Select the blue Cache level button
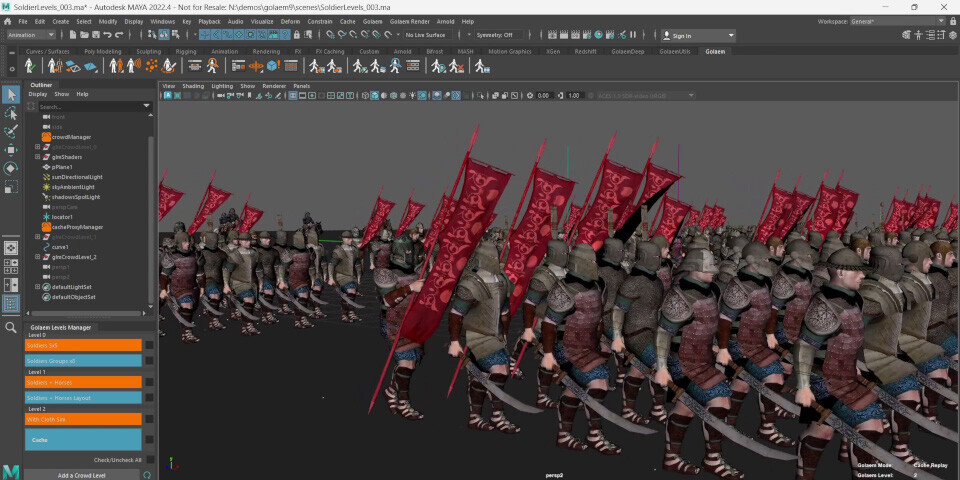 [83, 440]
